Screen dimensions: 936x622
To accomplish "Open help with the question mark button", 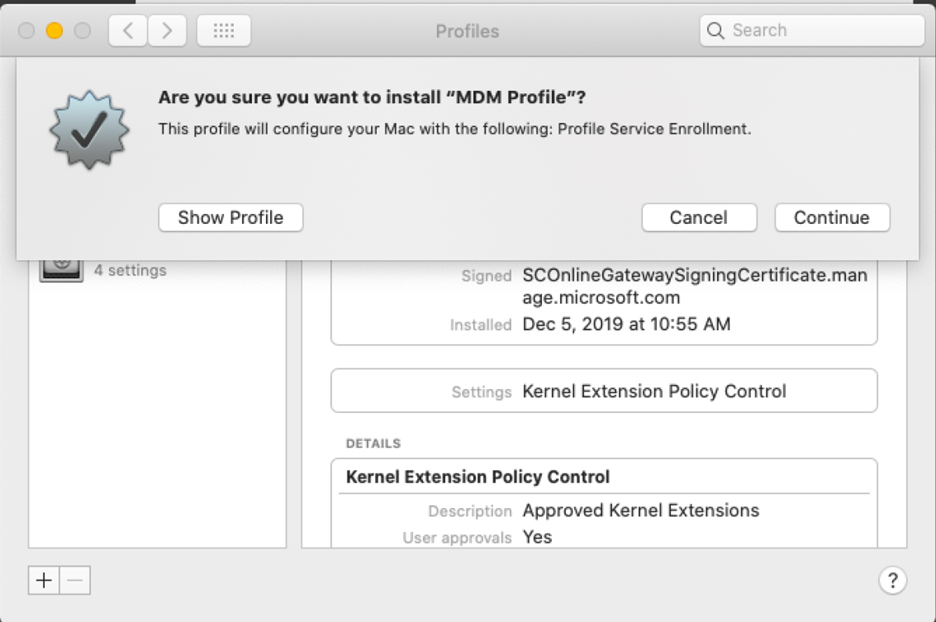I will coord(892,580).
